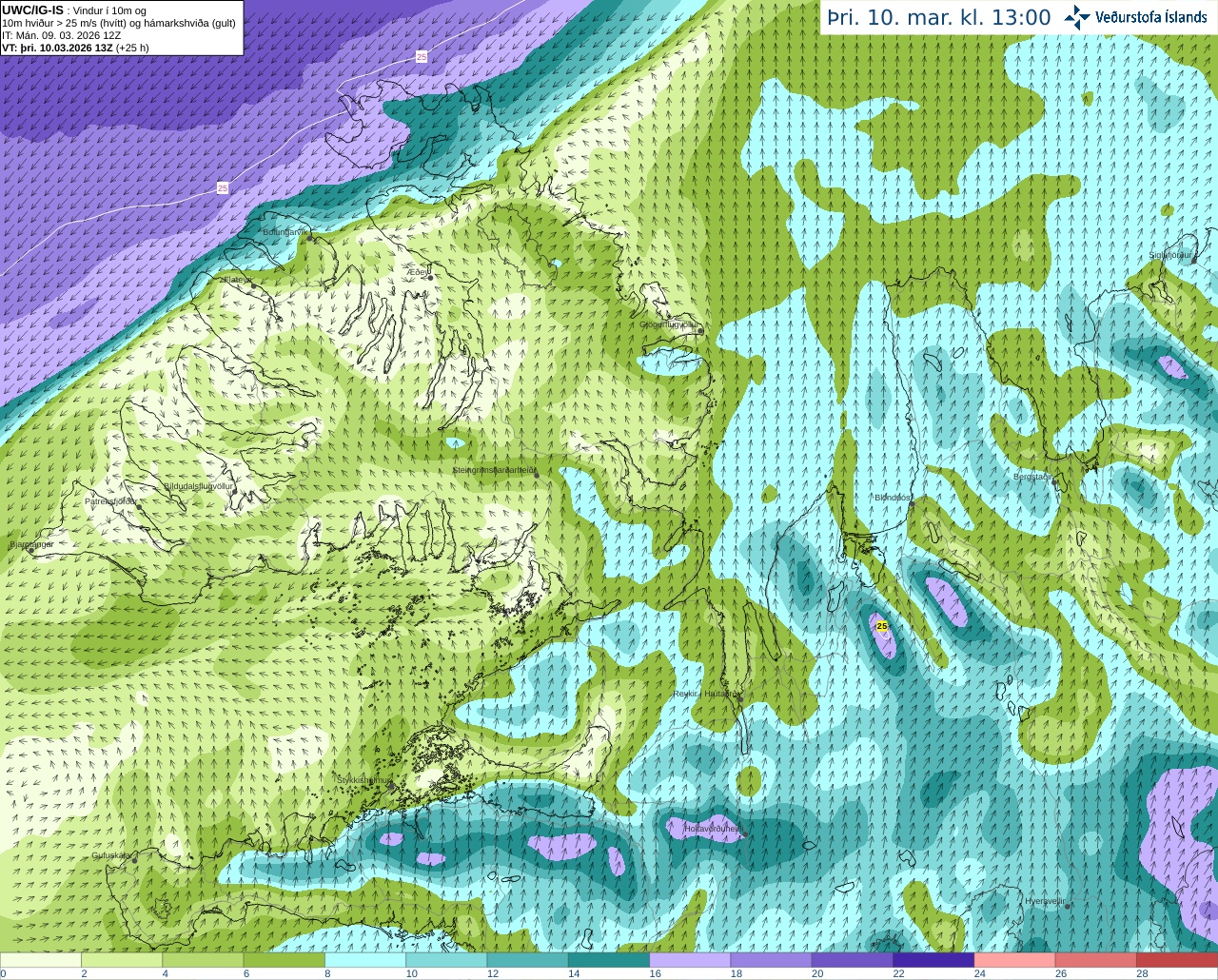Screen dimensions: 1218x980
Task: Click the 22–24 m/s dark indigo legend swatch
Action: tap(933, 960)
